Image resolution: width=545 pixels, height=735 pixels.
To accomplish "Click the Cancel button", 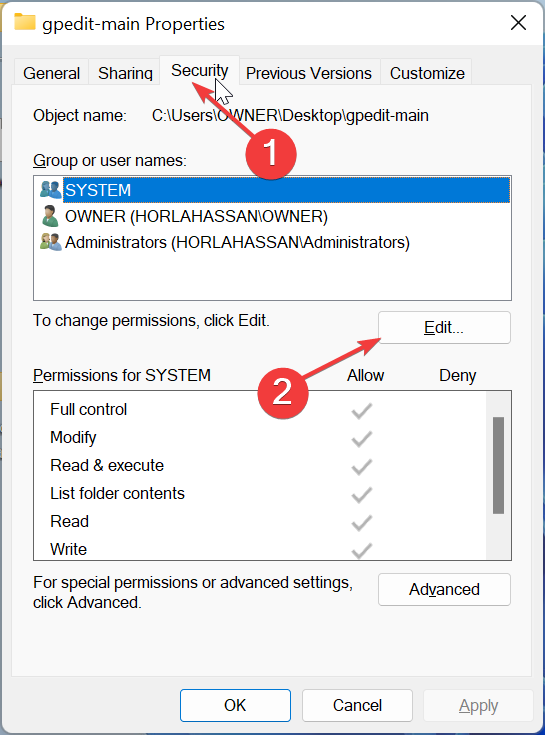I will [358, 705].
